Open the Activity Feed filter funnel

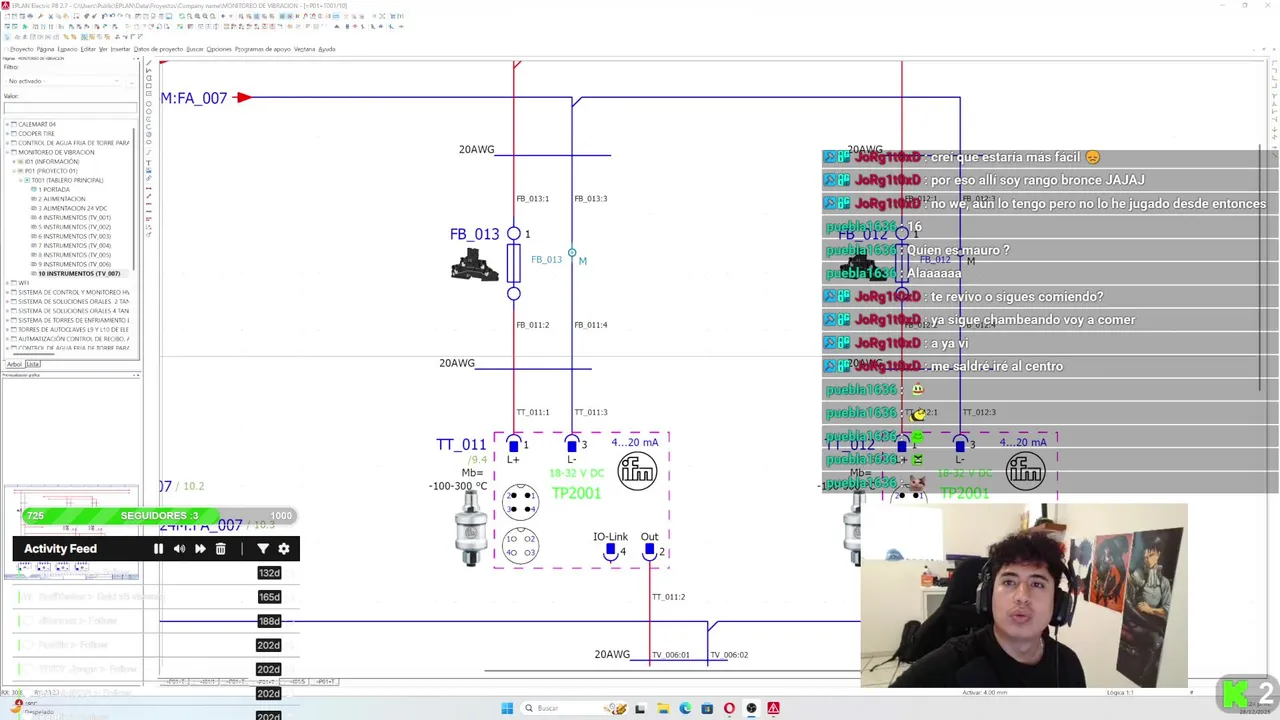(263, 548)
